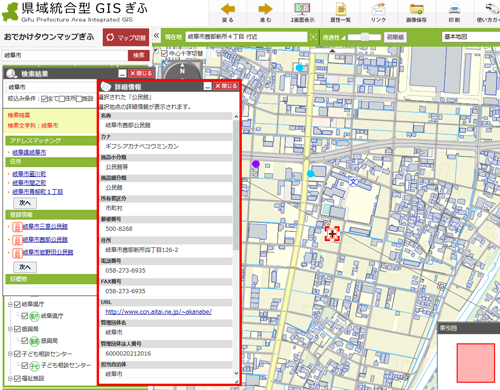Click 次へ under 住所 results
This screenshot has height=390, width=500.
25,203
